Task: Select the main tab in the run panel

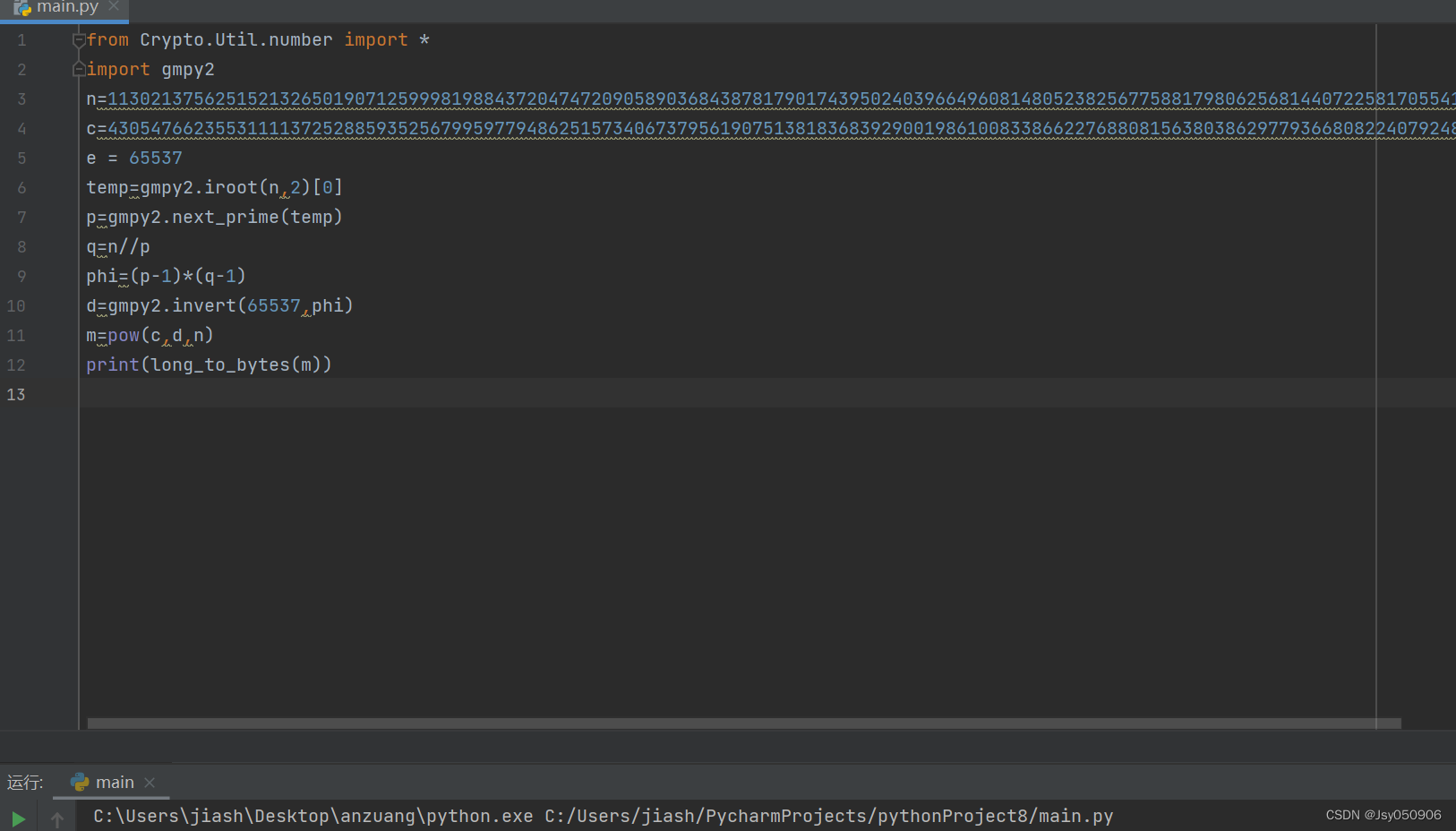Action: point(116,782)
